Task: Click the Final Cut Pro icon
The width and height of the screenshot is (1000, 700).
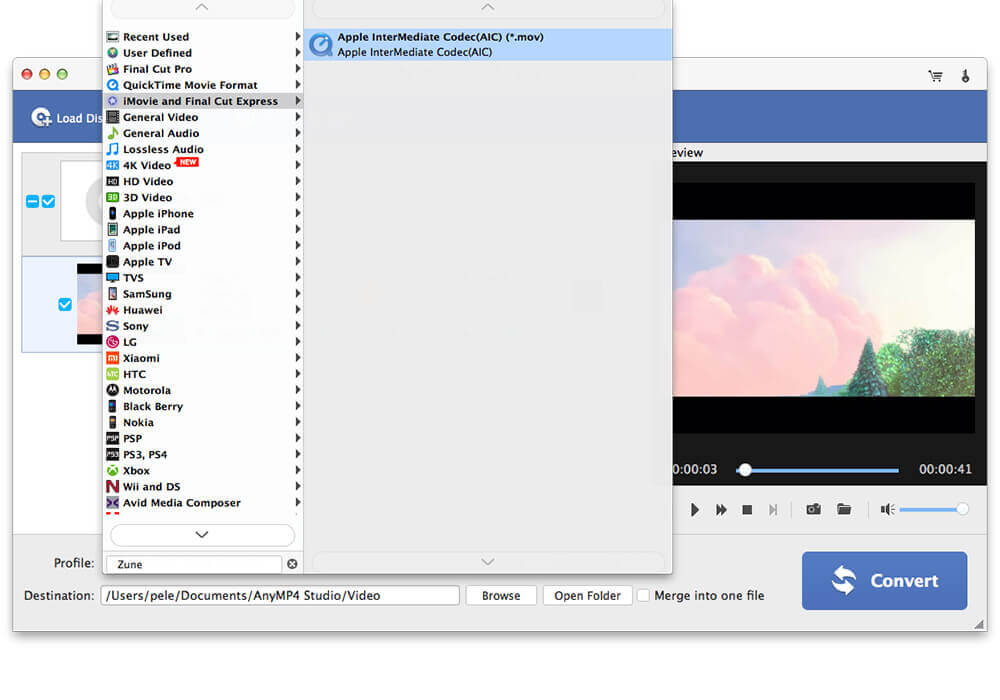Action: [113, 69]
